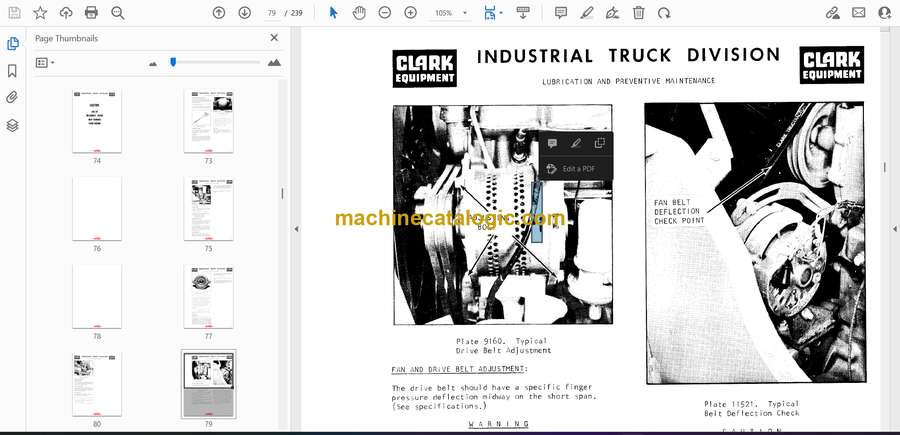Image resolution: width=900 pixels, height=435 pixels.
Task: Send the file by email envelope icon
Action: click(x=859, y=13)
